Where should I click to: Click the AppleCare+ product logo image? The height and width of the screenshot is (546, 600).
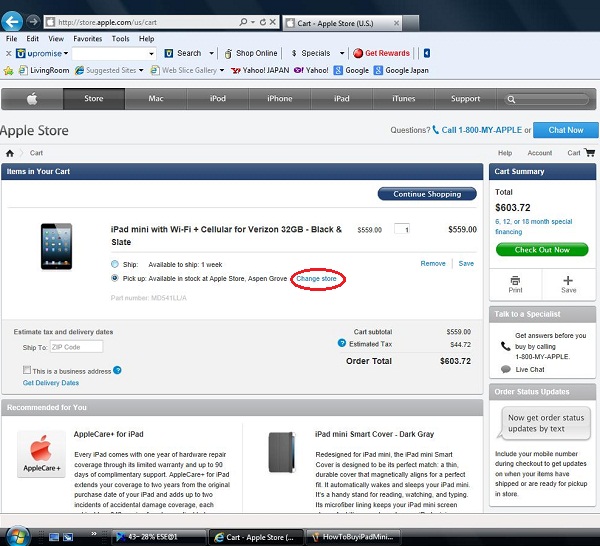coord(41,454)
